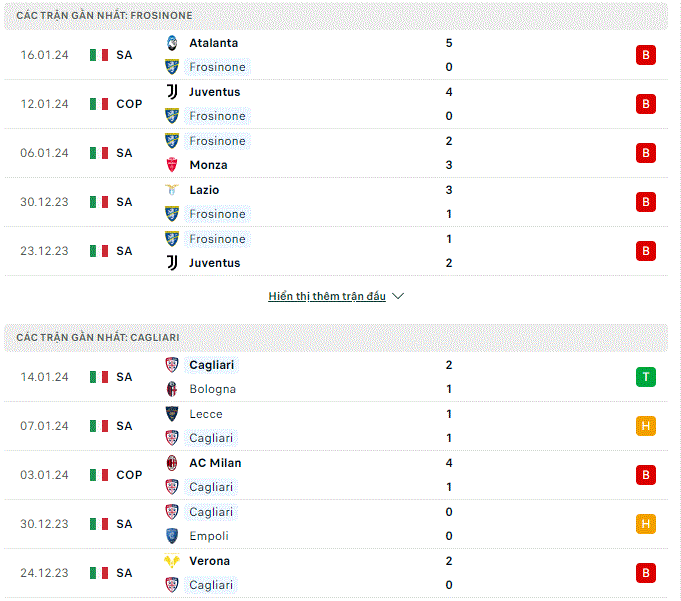681x601 pixels.
Task: Click the green T result badge
Action: click(646, 377)
